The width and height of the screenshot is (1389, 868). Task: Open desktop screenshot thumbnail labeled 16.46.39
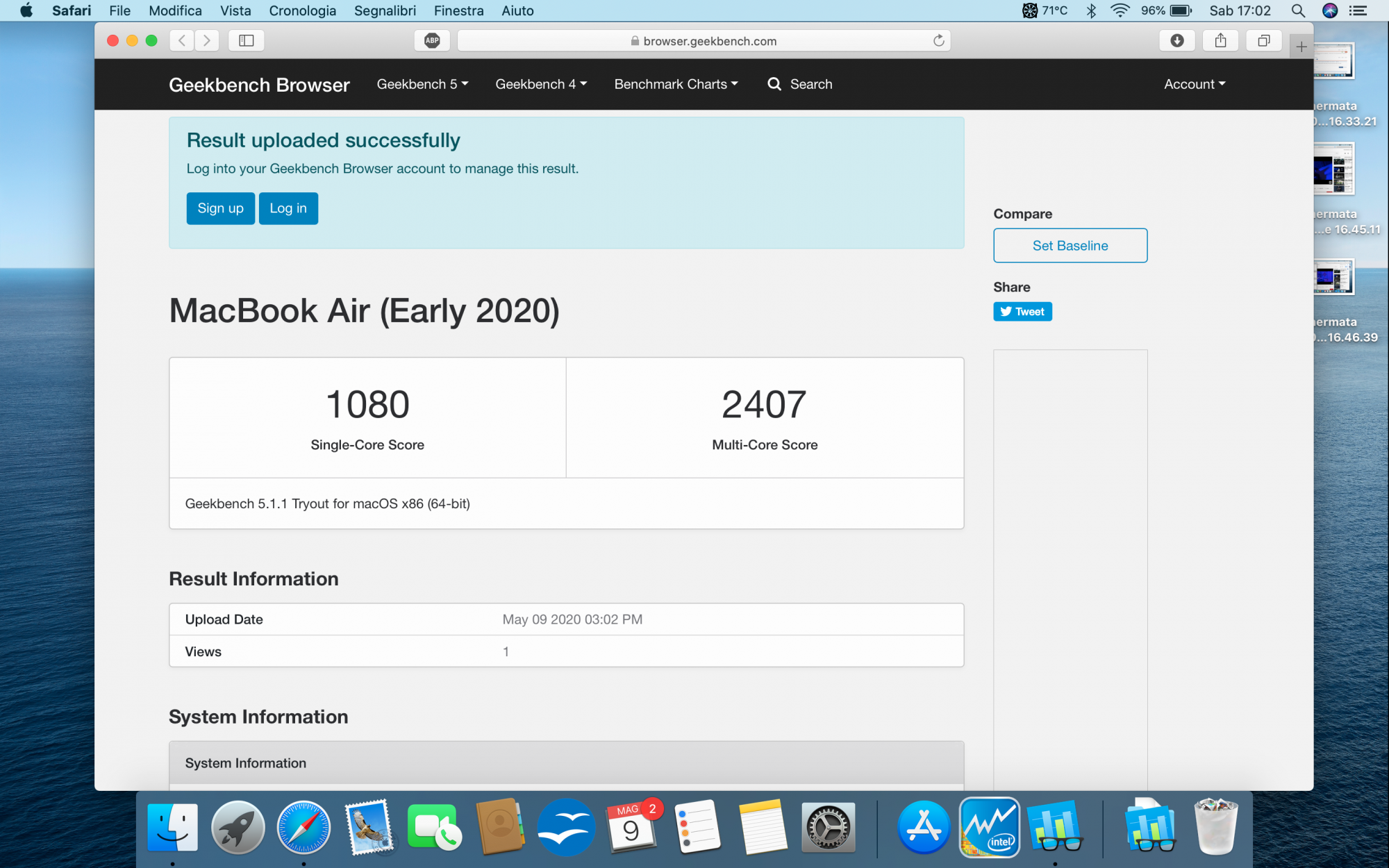pos(1333,277)
